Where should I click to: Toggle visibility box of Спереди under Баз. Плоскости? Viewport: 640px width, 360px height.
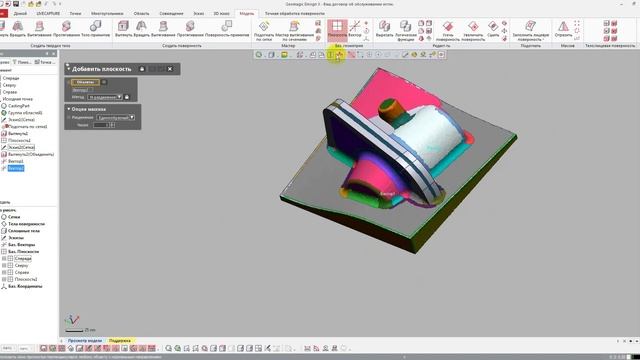4,259
